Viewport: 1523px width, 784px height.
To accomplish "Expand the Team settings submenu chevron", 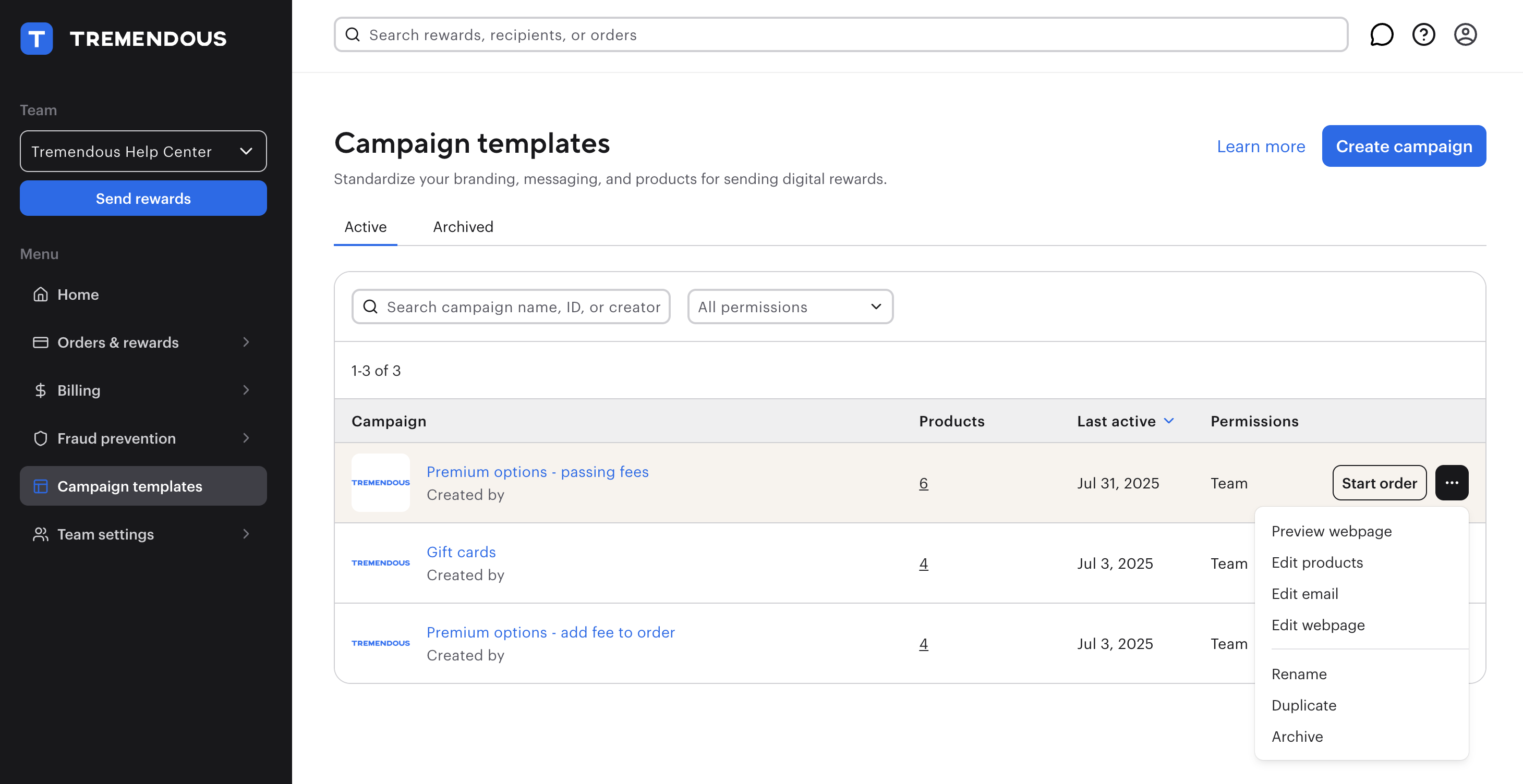I will pyautogui.click(x=246, y=534).
